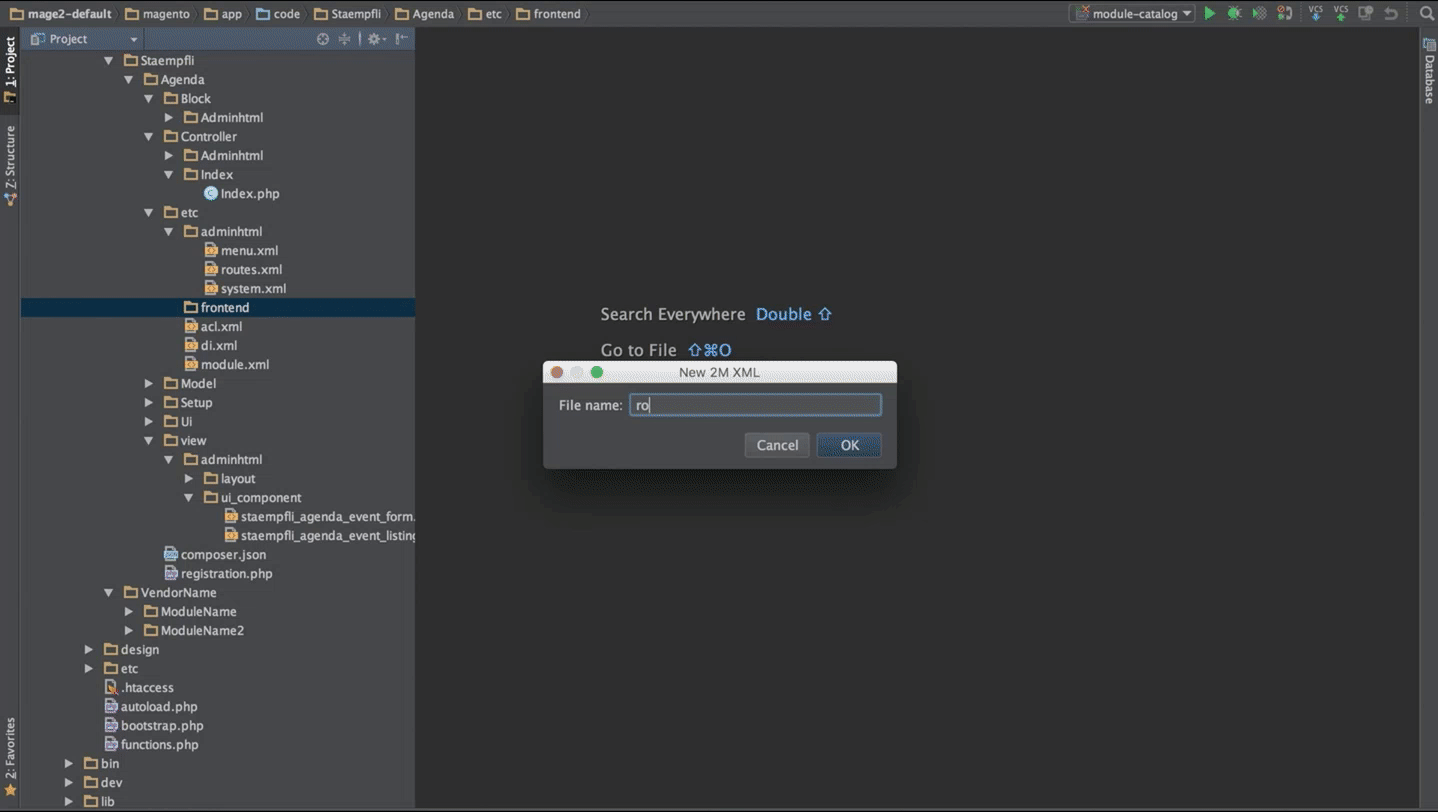The width and height of the screenshot is (1438, 812).
Task: Click the Search Everywhere Double shortcut hint
Action: [716, 314]
